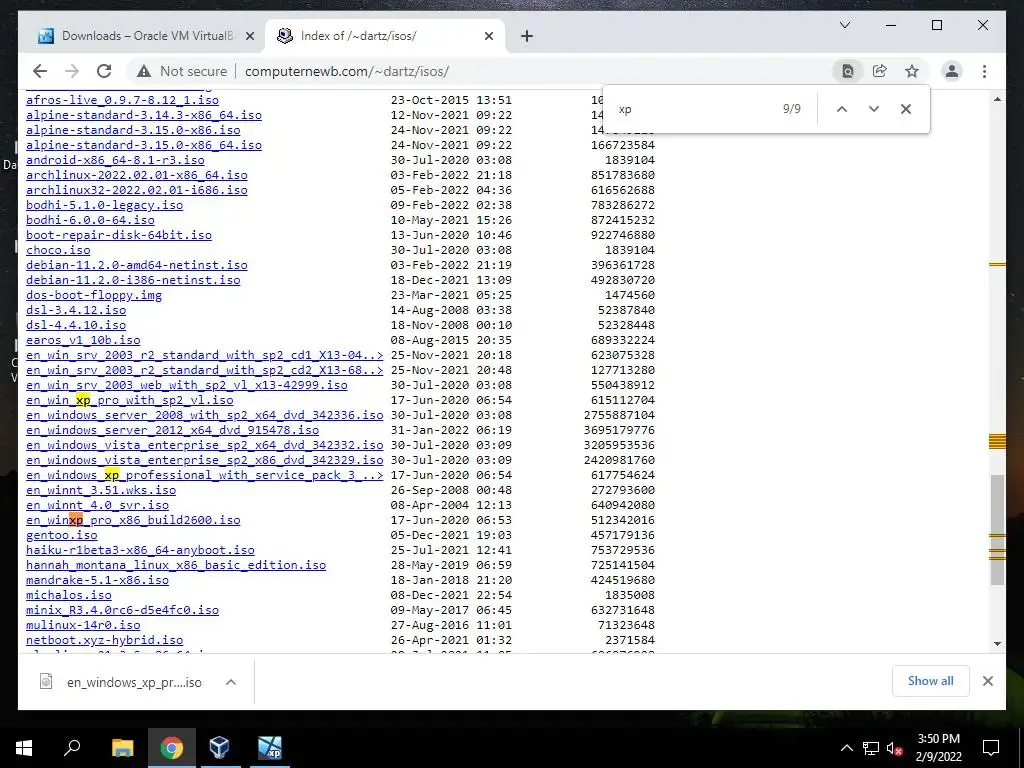The image size is (1024, 768).
Task: Click the vertical scrollbar thumb
Action: click(997, 529)
